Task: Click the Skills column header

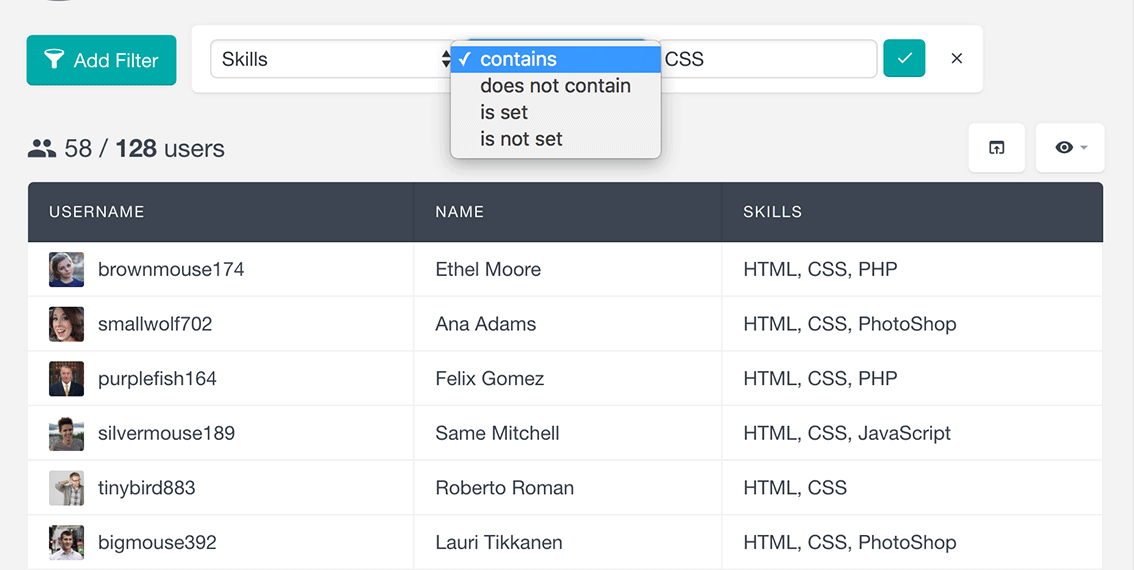Action: point(772,212)
